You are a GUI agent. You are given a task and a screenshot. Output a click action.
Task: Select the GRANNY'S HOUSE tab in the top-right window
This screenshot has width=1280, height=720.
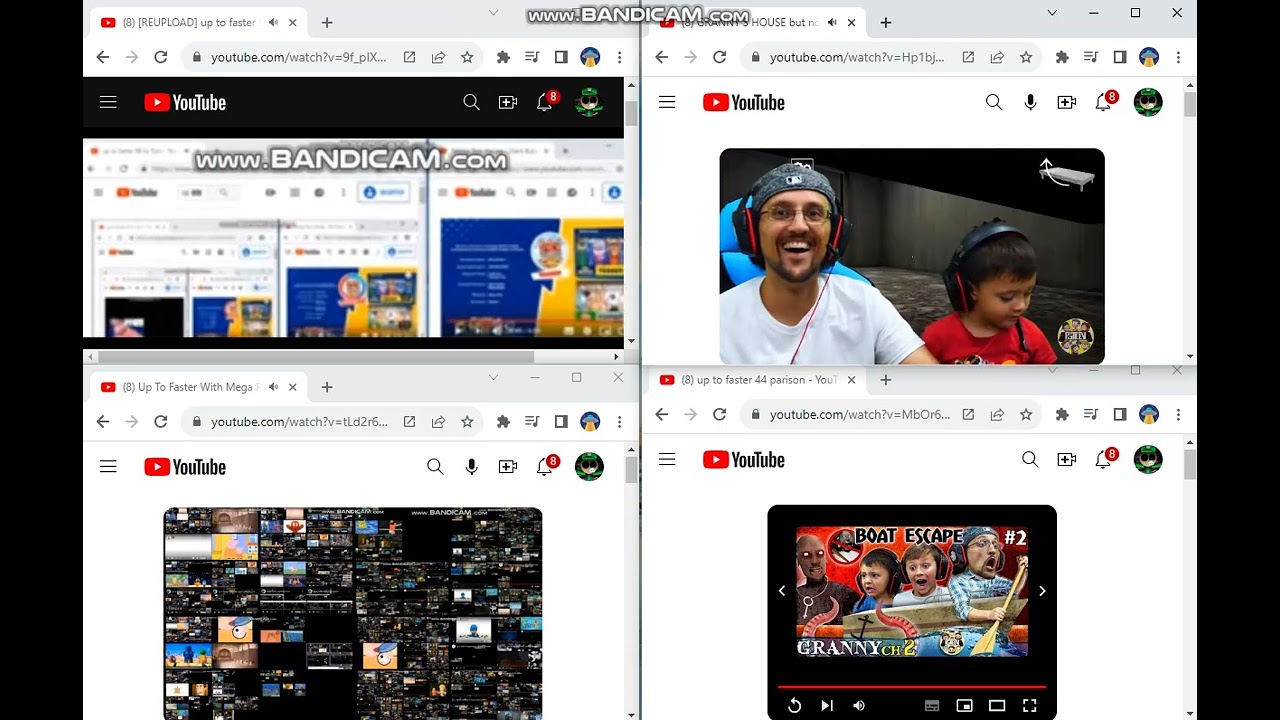click(x=755, y=22)
